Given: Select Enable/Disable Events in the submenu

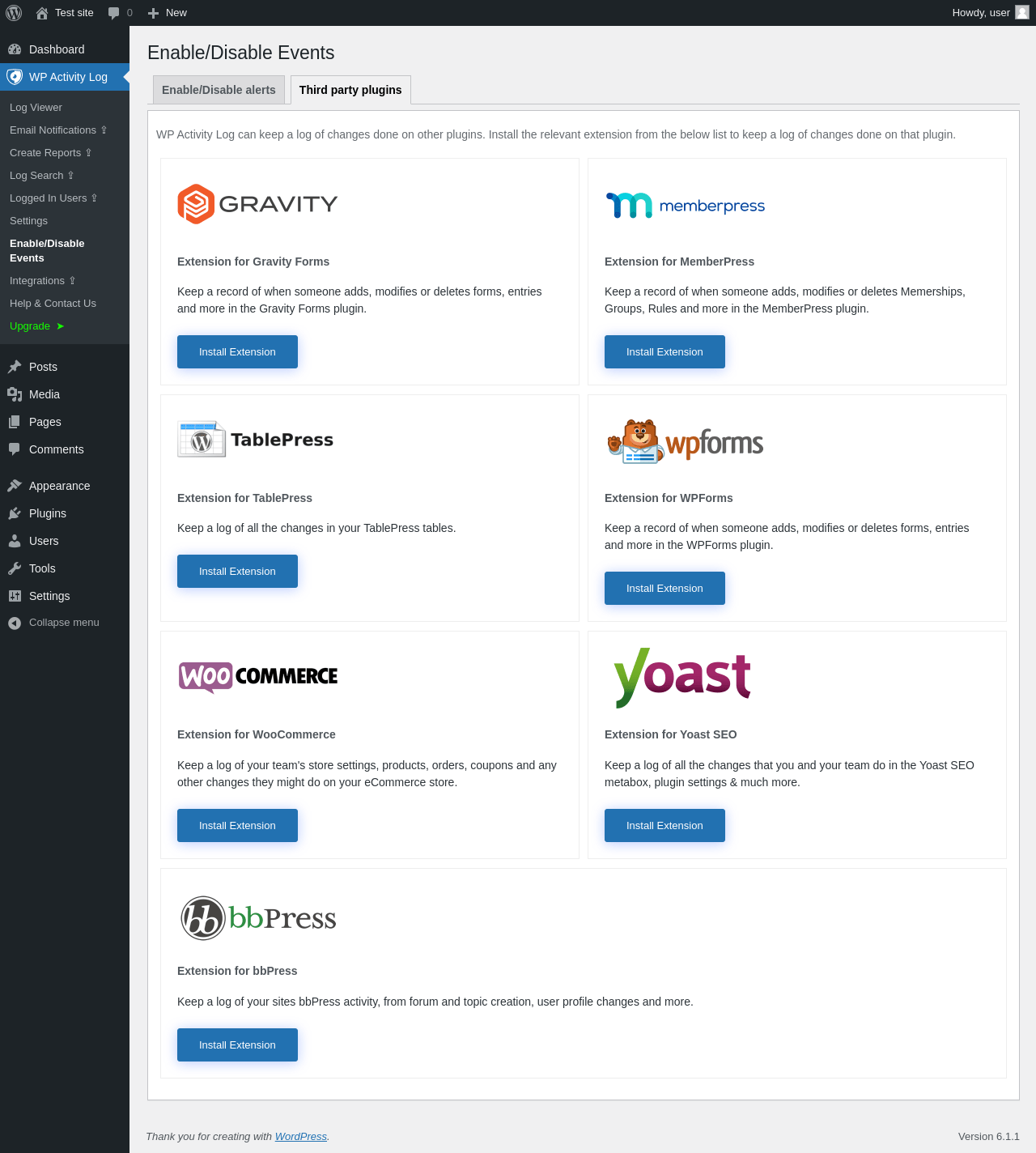Looking at the screenshot, I should tap(47, 251).
